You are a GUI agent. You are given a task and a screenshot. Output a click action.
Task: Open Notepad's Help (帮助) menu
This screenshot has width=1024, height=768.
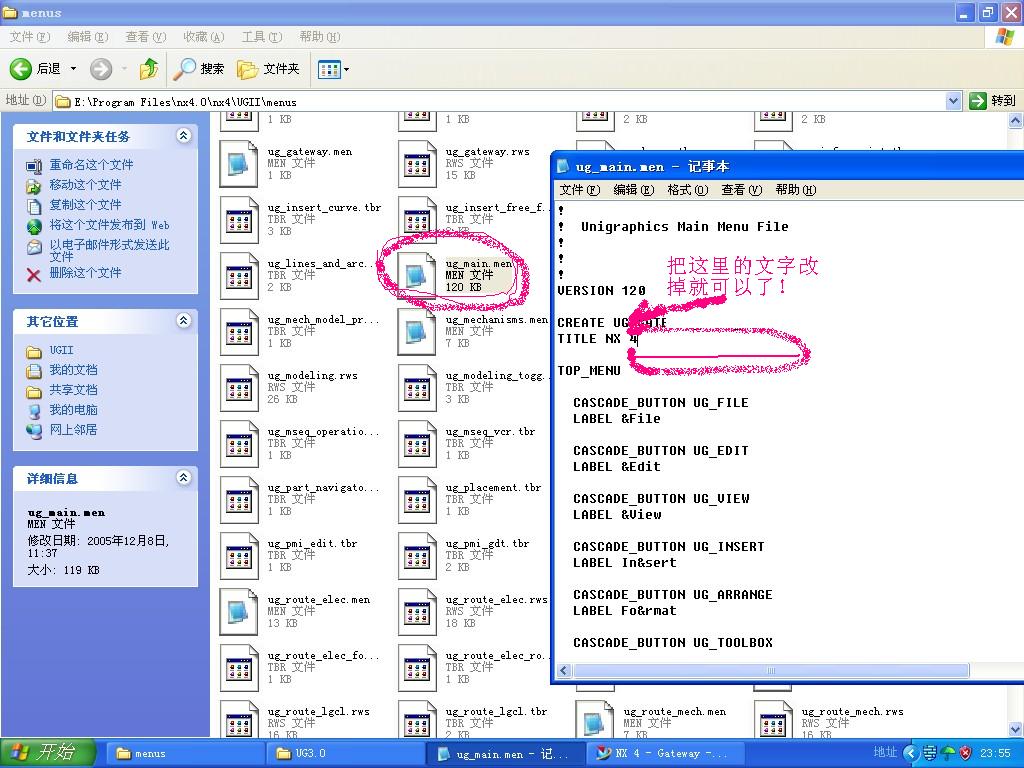pos(795,189)
